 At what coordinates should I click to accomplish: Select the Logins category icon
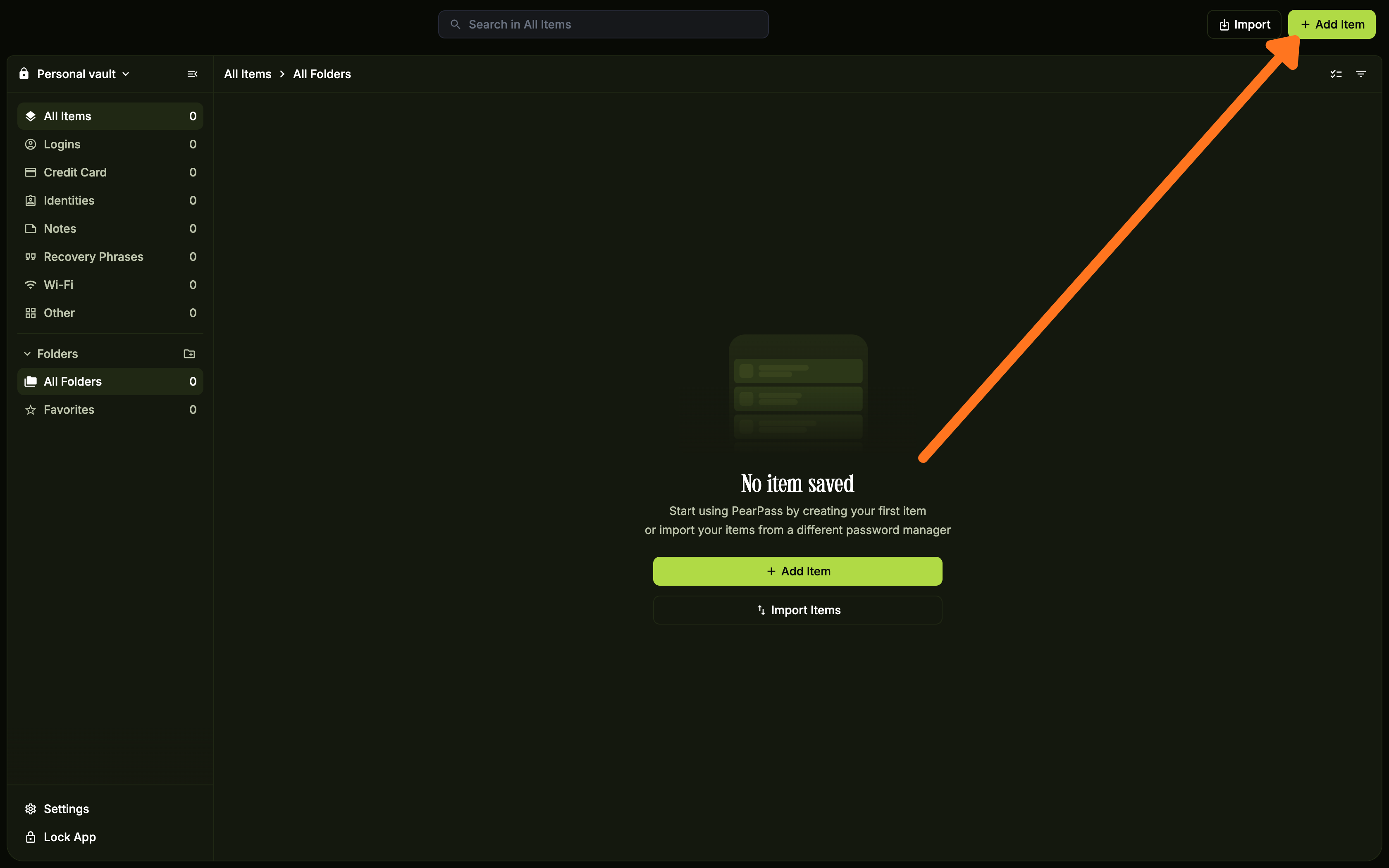pos(31,144)
